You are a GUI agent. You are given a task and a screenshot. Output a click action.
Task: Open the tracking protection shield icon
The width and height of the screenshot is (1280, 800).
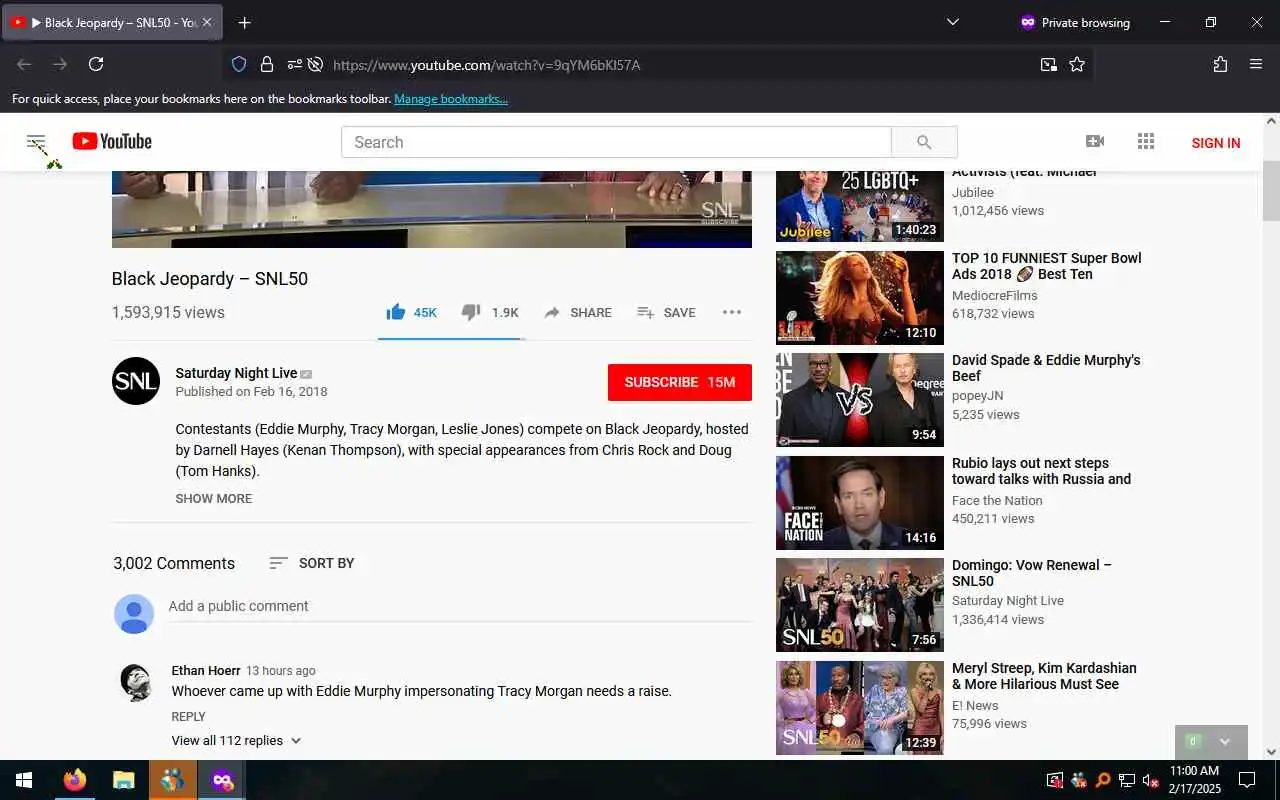click(239, 64)
